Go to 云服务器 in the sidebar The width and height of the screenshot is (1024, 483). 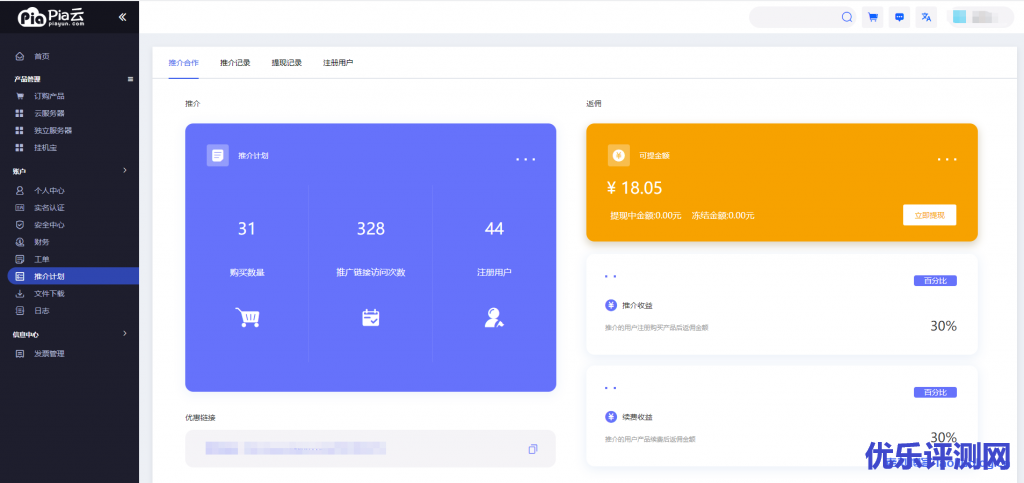(x=49, y=113)
